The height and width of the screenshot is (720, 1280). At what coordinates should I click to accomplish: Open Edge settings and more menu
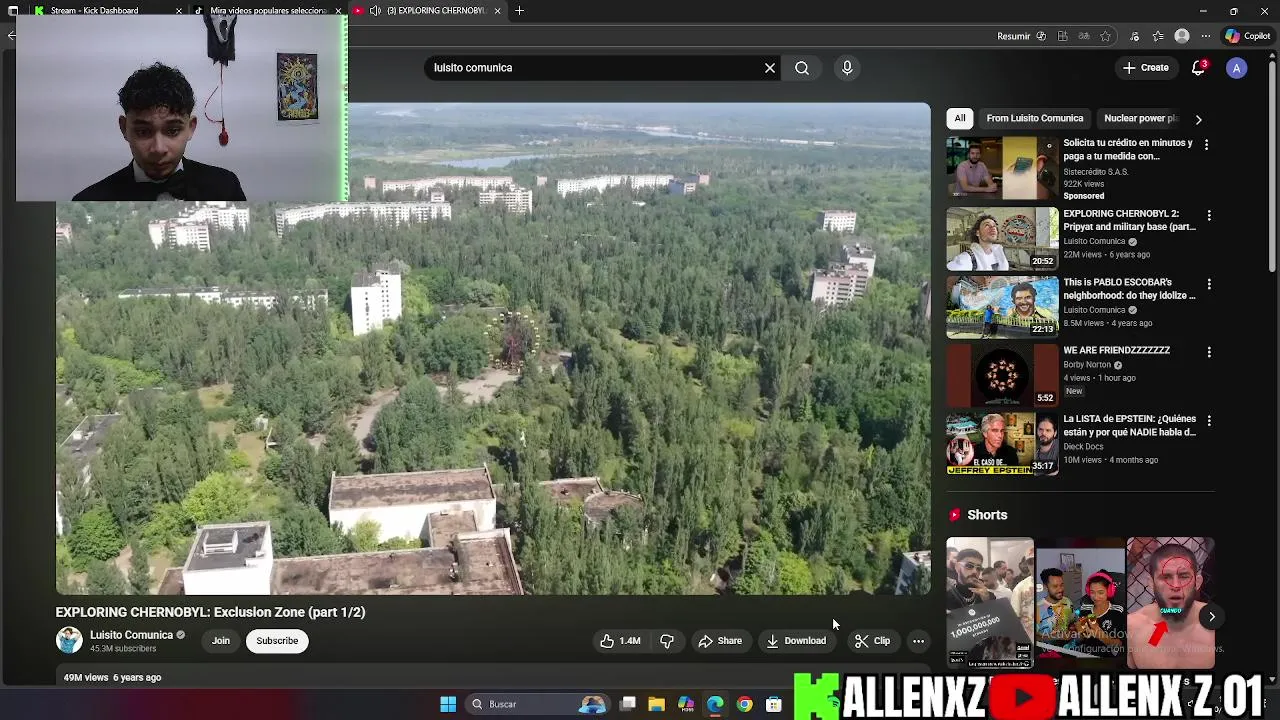coord(1206,36)
